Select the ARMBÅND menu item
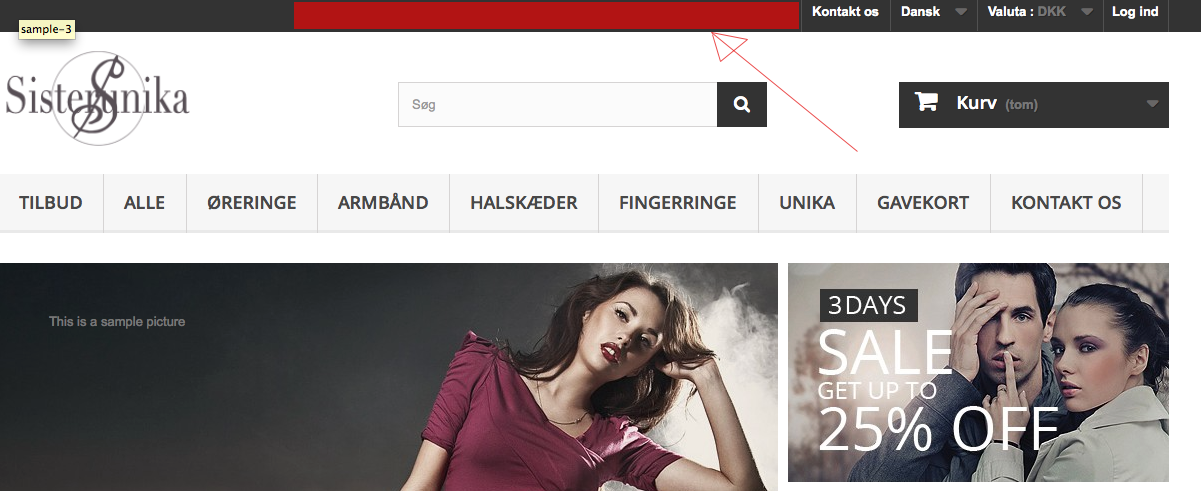1201x491 pixels. click(x=383, y=203)
